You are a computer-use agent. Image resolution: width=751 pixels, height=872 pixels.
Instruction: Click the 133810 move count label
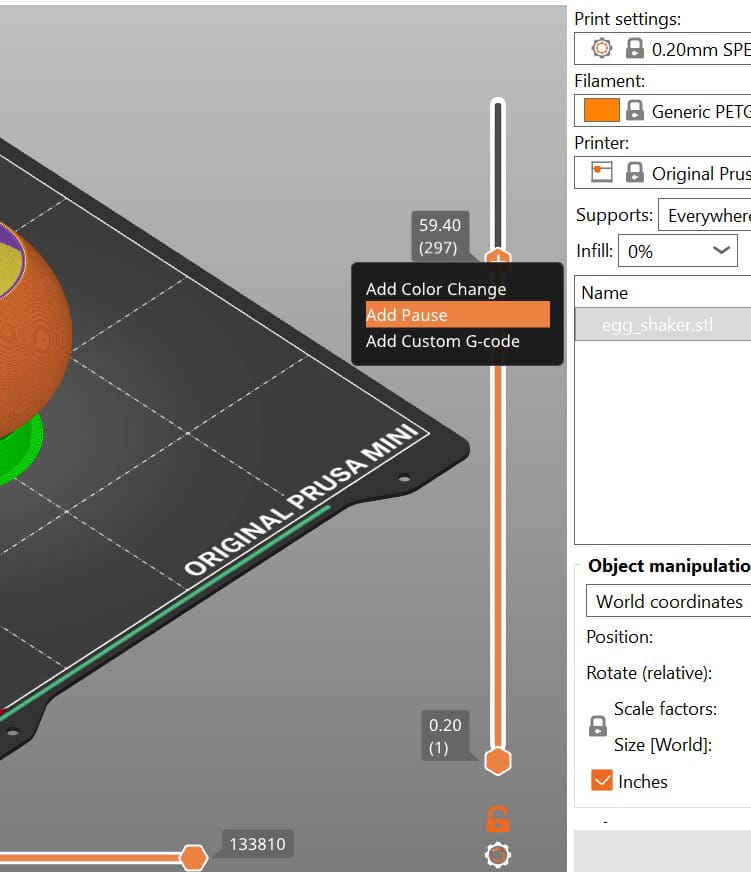(x=258, y=844)
